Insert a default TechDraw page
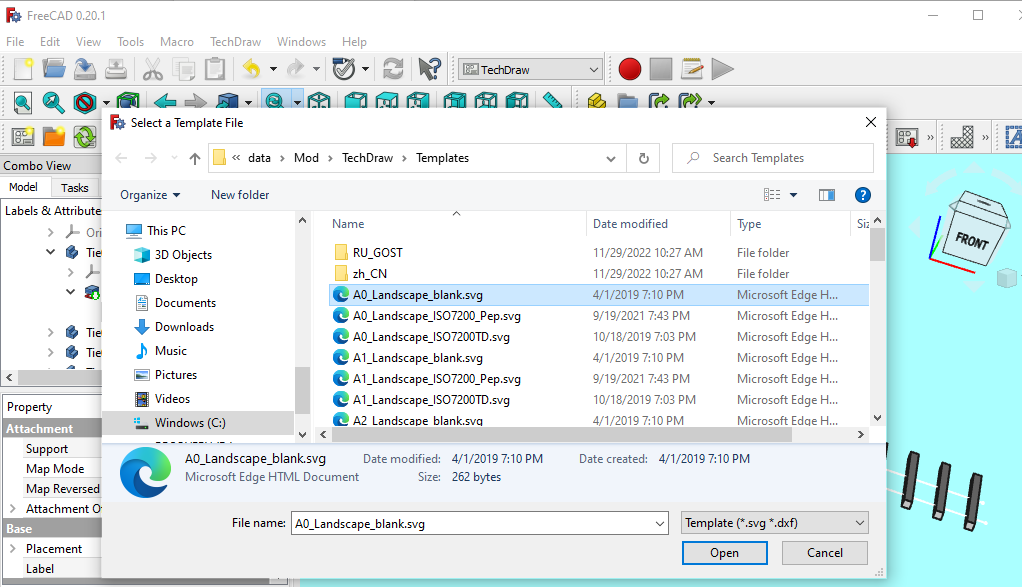 click(23, 136)
